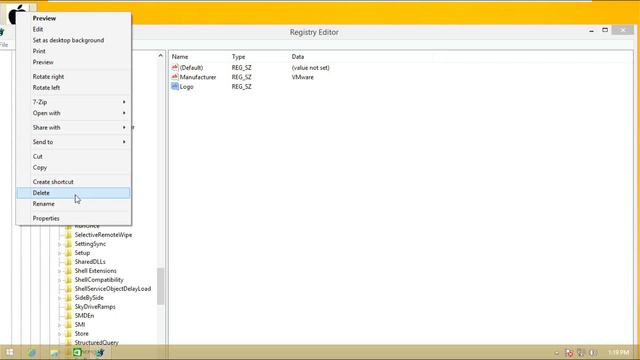Click the SharedDLLs folder icon

pyautogui.click(x=69, y=262)
